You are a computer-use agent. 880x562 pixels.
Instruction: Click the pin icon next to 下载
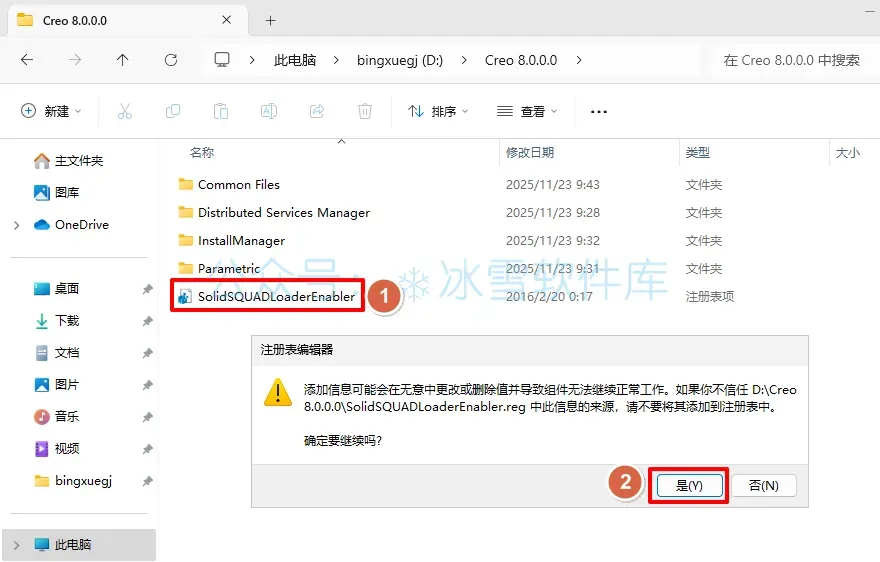coord(147,321)
